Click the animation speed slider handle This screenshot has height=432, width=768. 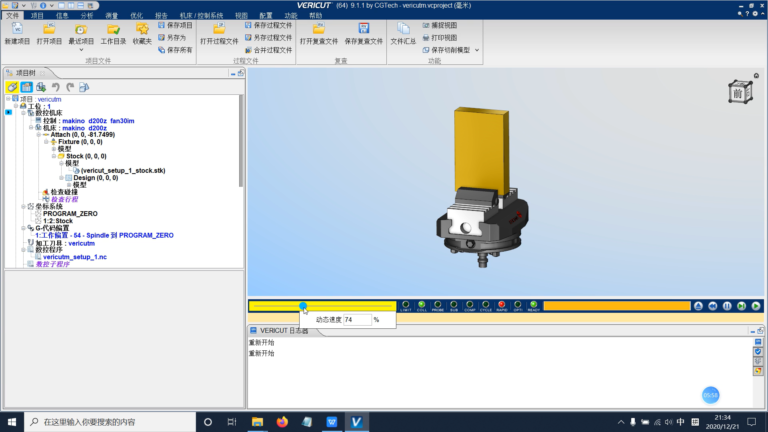coord(303,306)
